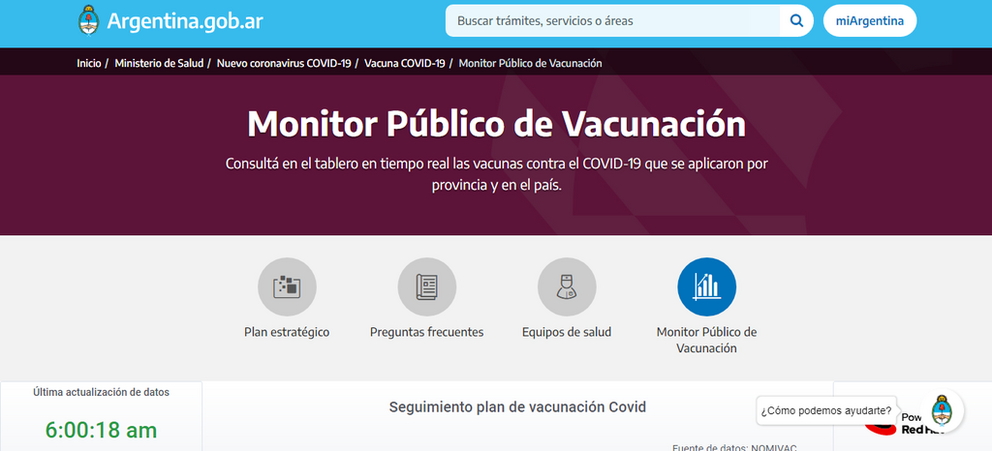Screen dimensions: 992x451
Task: Click the search magnifier icon
Action: 797,21
